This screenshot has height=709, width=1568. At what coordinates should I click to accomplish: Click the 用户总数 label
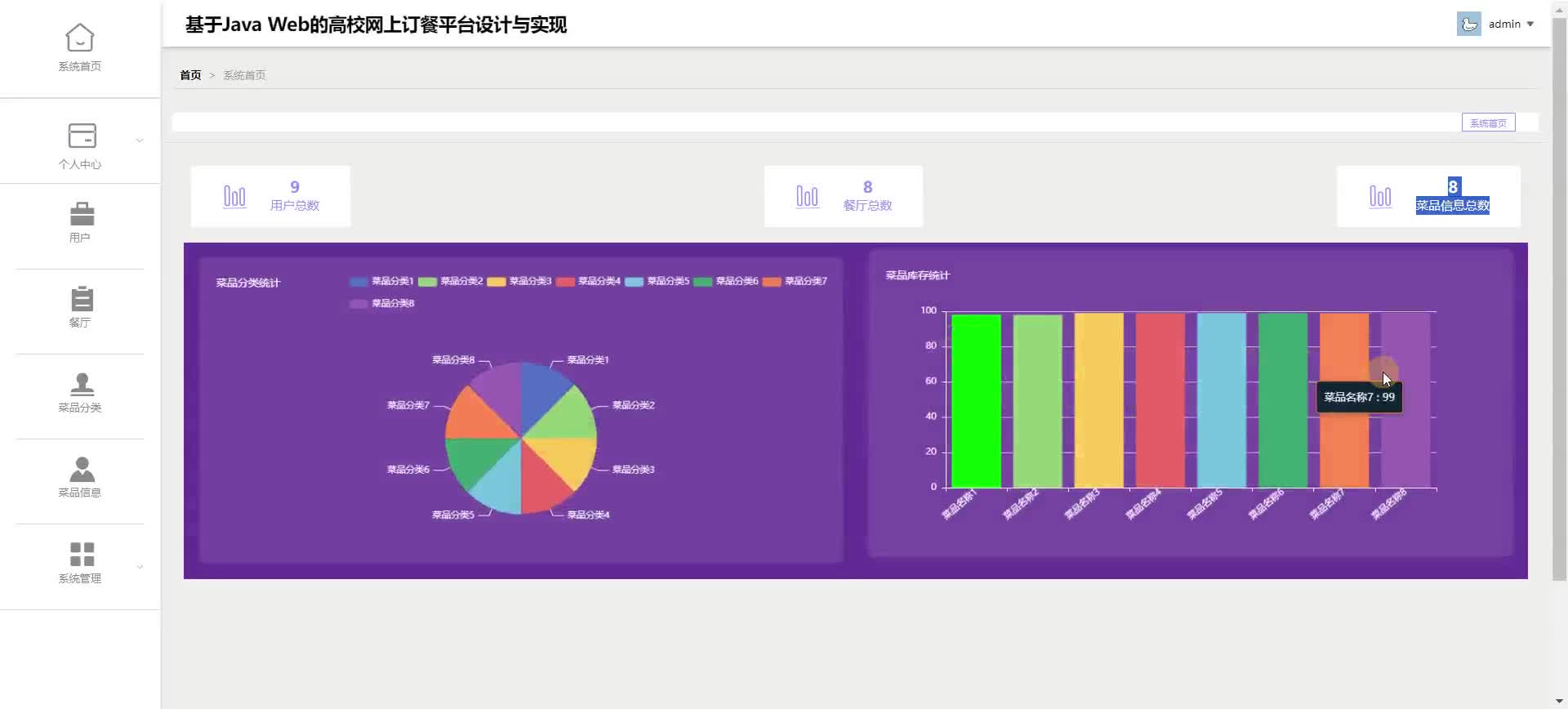click(295, 206)
